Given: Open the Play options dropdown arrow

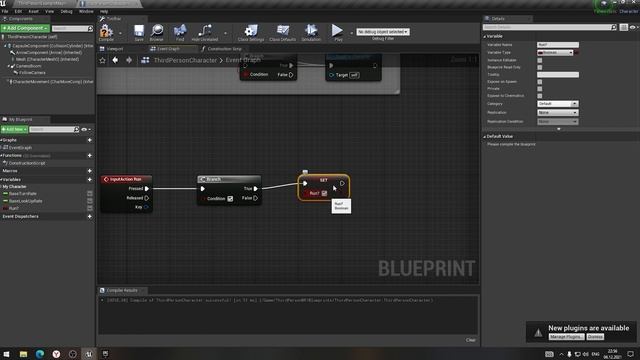Looking at the screenshot, I should click(x=351, y=33).
